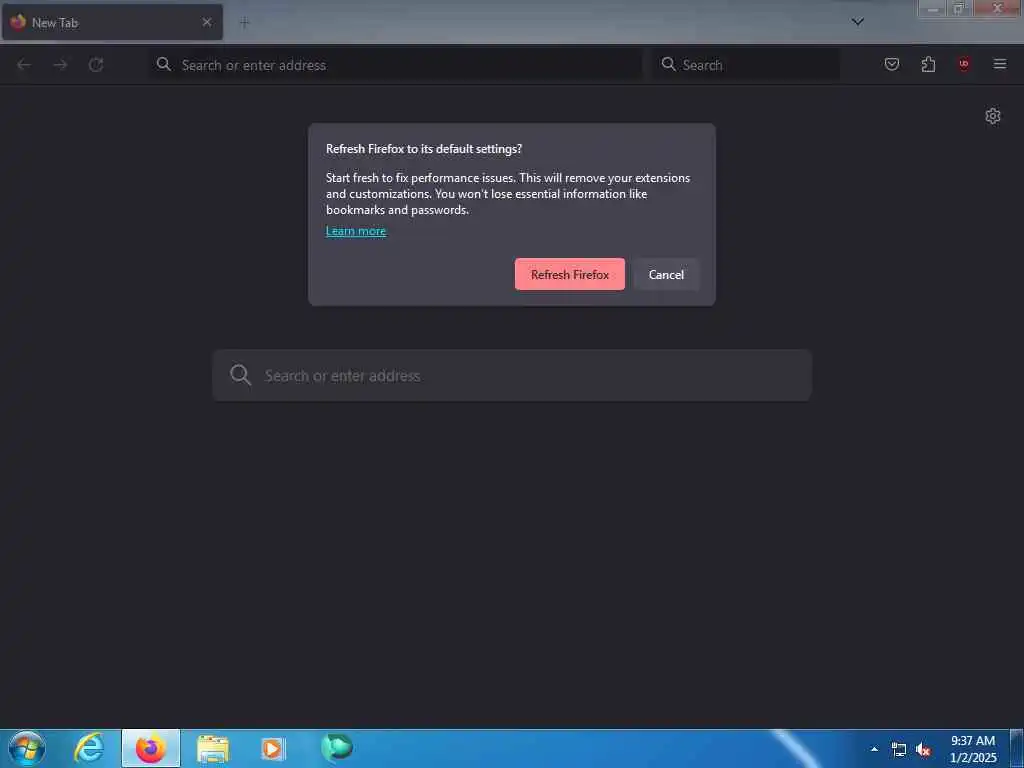
Task: Open Windows Explorer from taskbar
Action: [213, 749]
